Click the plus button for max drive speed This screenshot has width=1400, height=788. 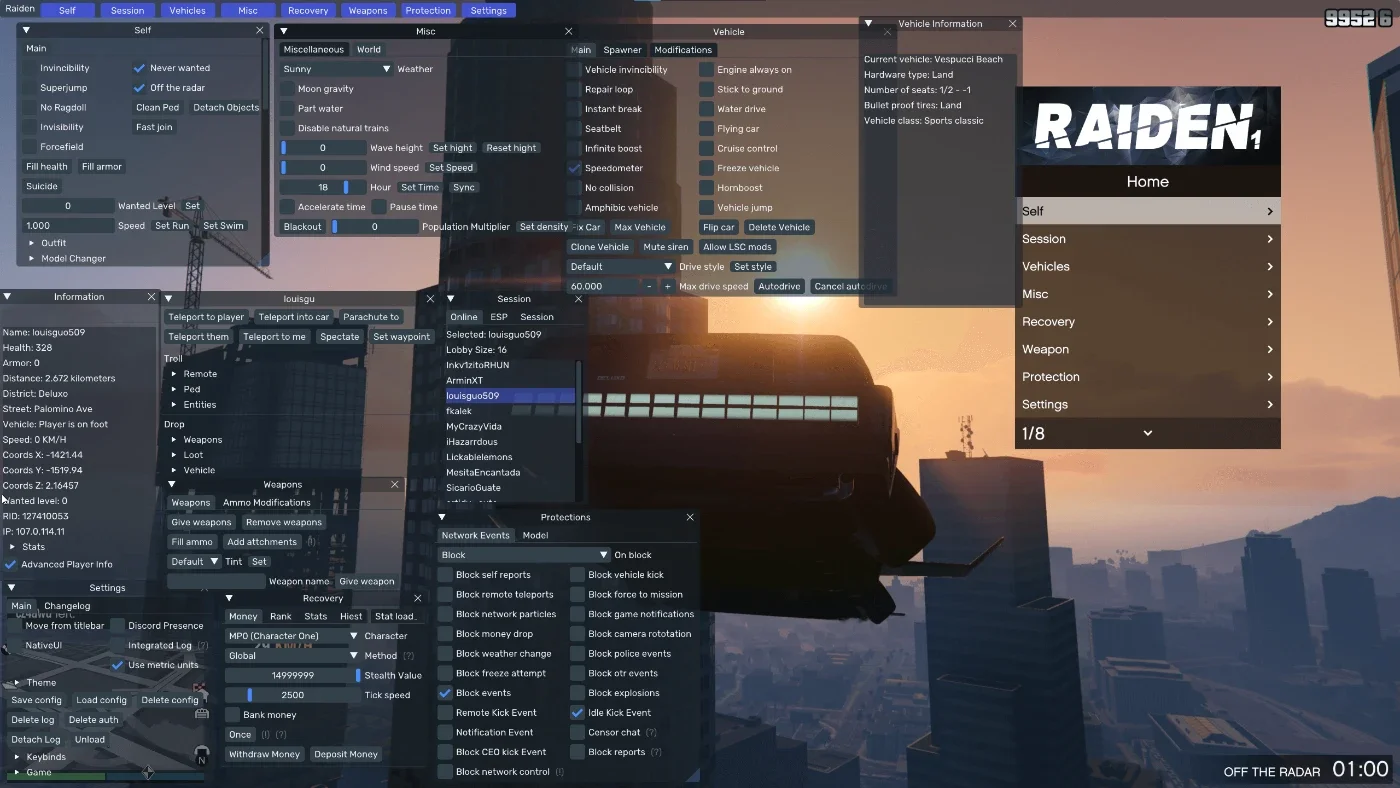point(668,286)
